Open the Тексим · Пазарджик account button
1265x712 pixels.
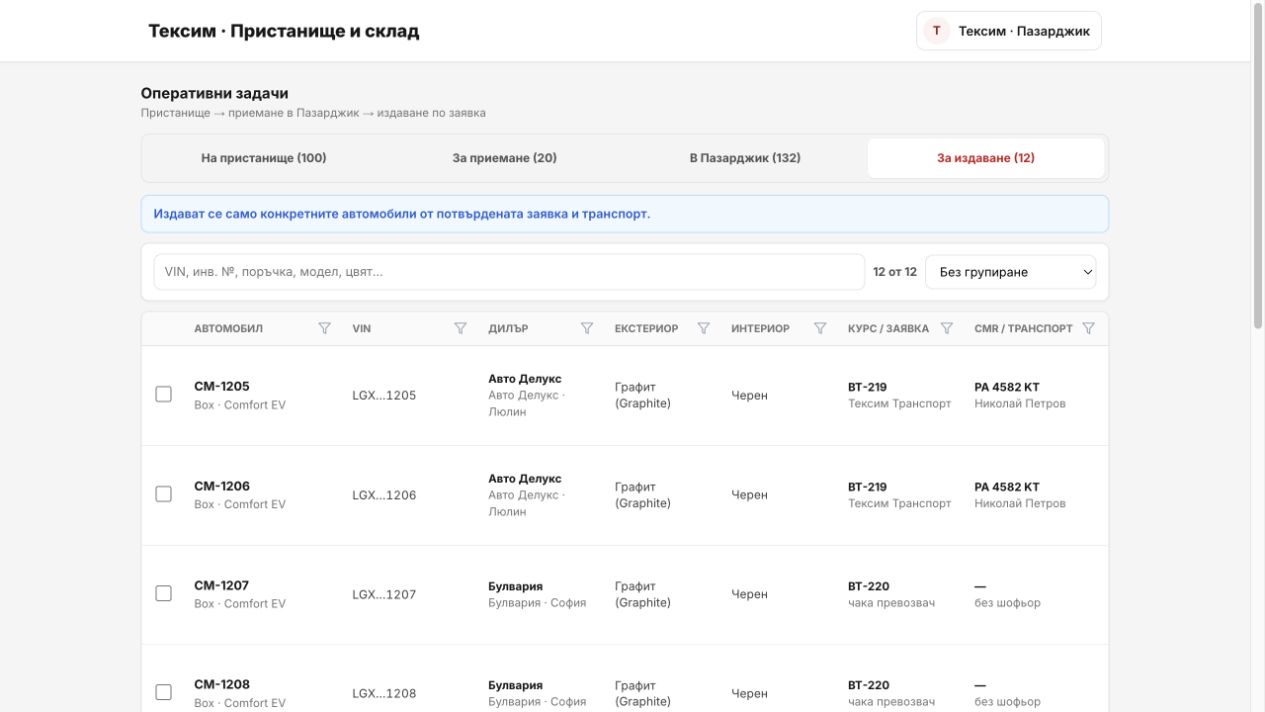tap(1009, 31)
